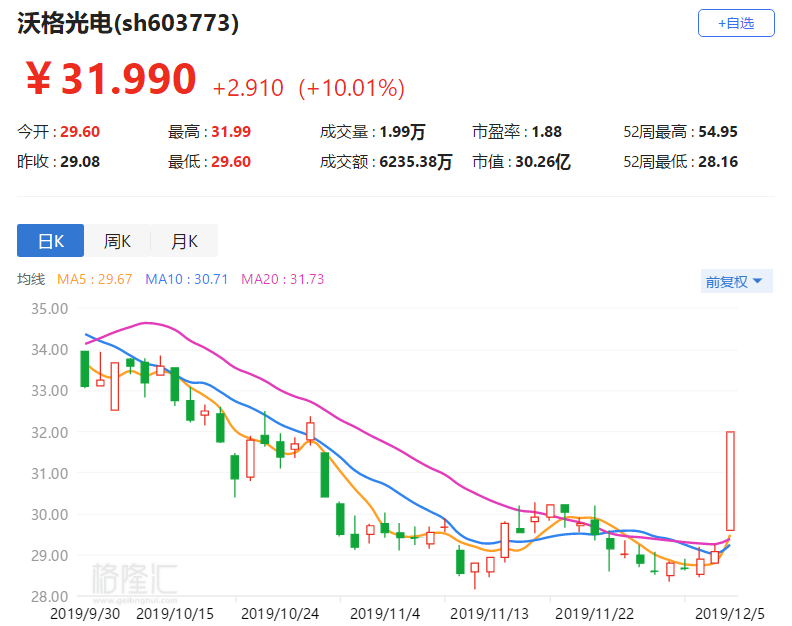Viewport: 792px width, 626px height.
Task: Click the 2019/12/5 date axis label
Action: point(730,614)
